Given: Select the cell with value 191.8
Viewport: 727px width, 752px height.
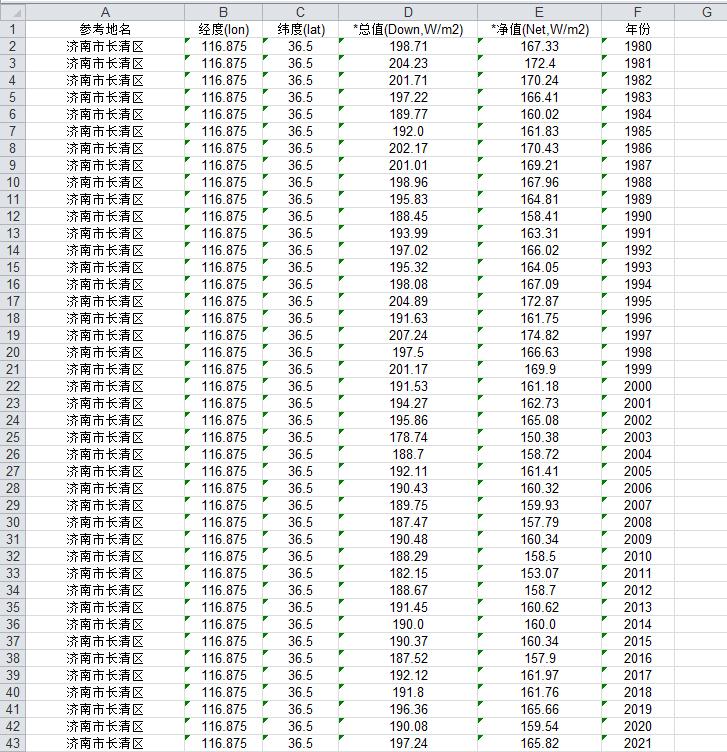Looking at the screenshot, I should click(408, 692).
